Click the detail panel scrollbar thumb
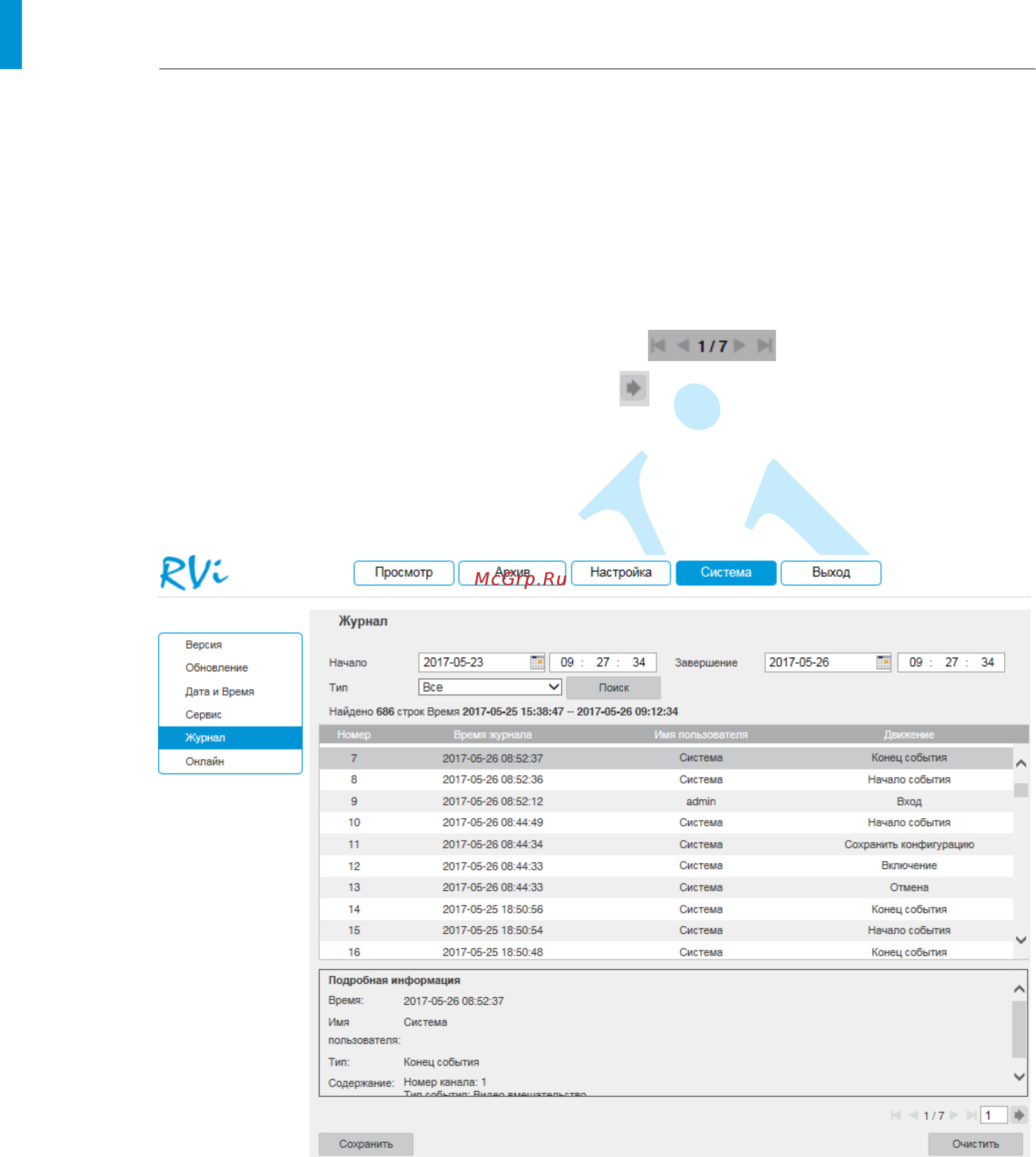The width and height of the screenshot is (1036, 1157). (x=1019, y=1029)
